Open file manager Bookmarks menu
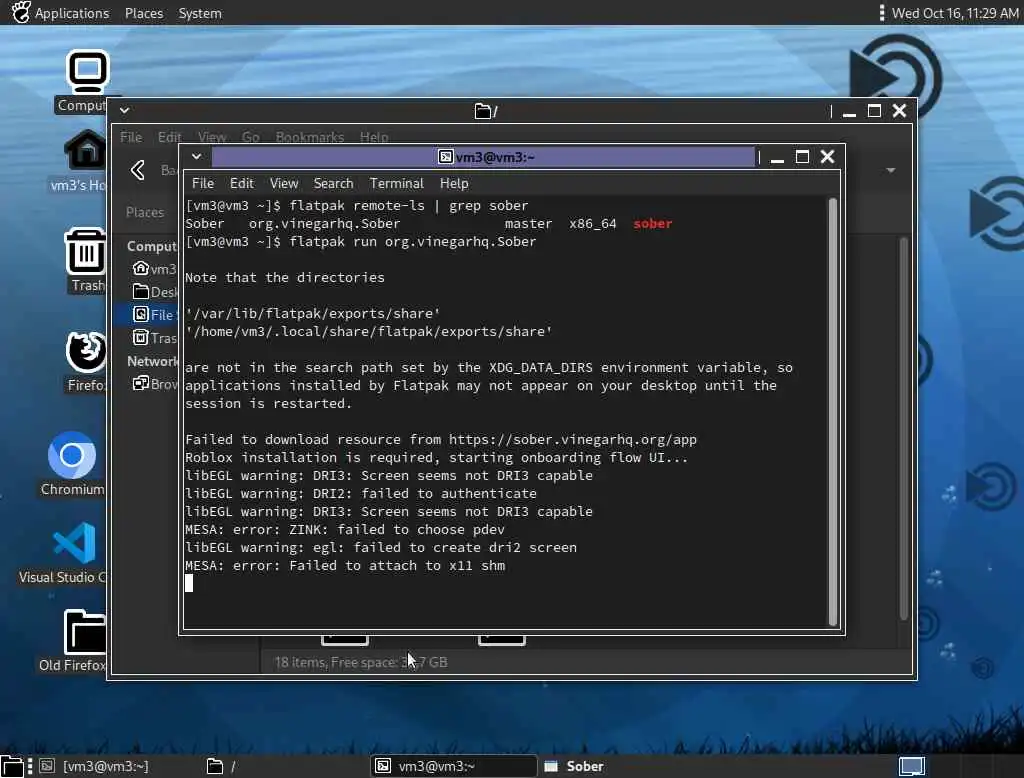 [x=310, y=137]
